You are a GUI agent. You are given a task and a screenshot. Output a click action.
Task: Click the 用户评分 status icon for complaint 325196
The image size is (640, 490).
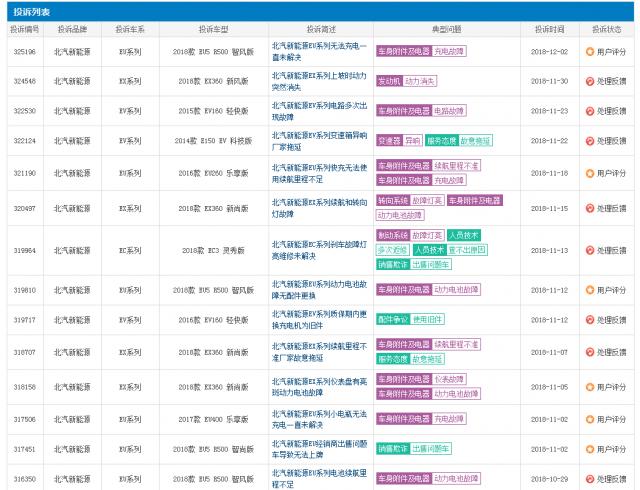click(x=589, y=51)
